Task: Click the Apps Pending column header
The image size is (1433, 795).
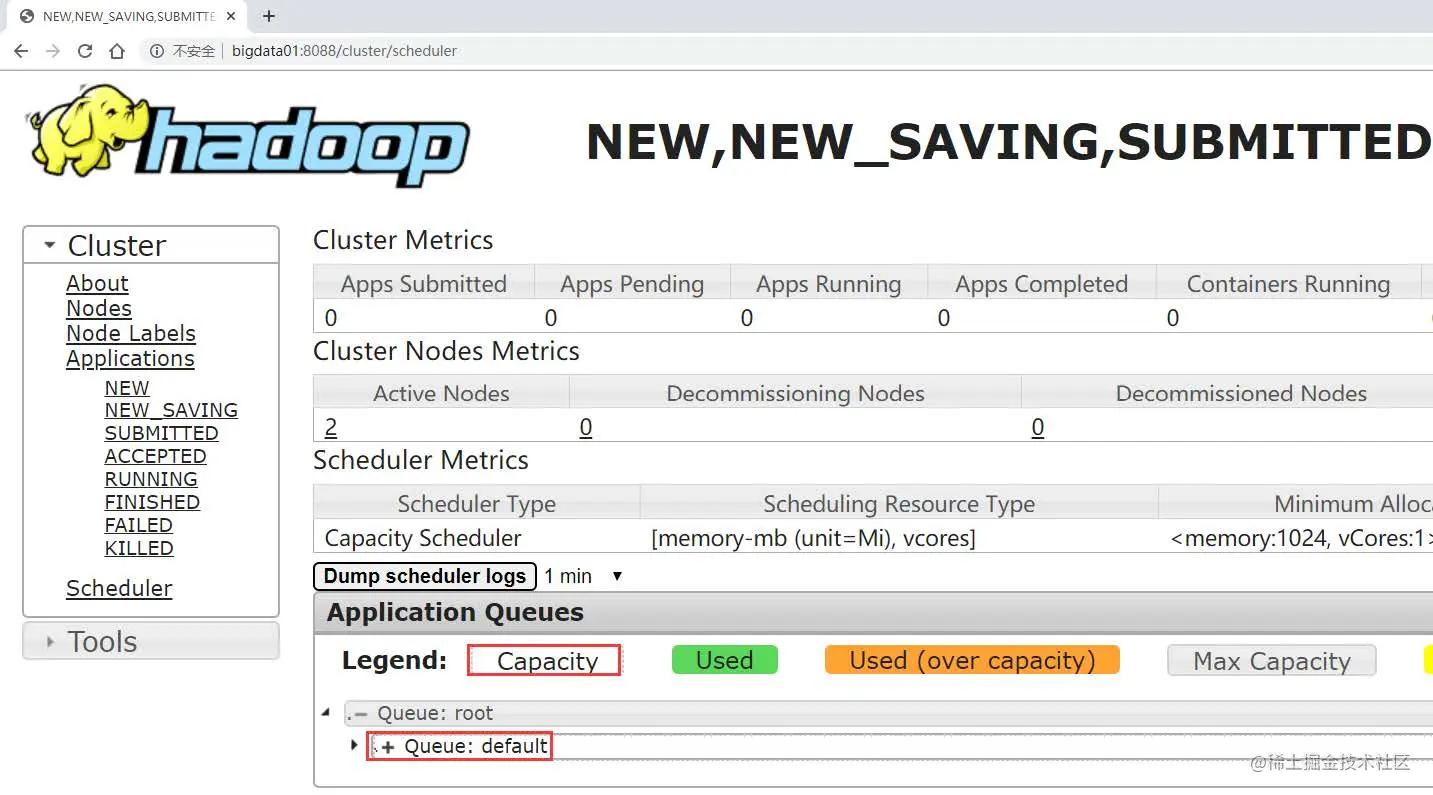Action: 632,284
